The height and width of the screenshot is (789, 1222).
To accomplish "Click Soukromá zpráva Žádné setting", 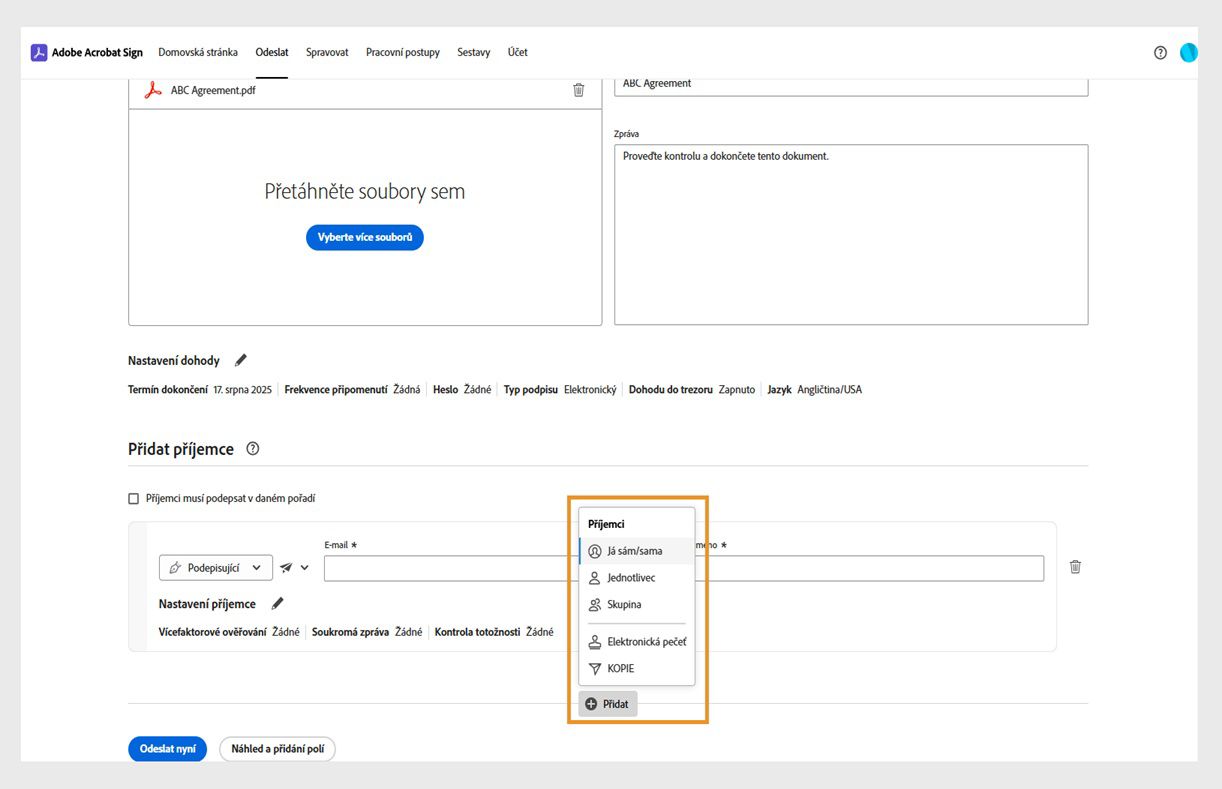I will (367, 632).
